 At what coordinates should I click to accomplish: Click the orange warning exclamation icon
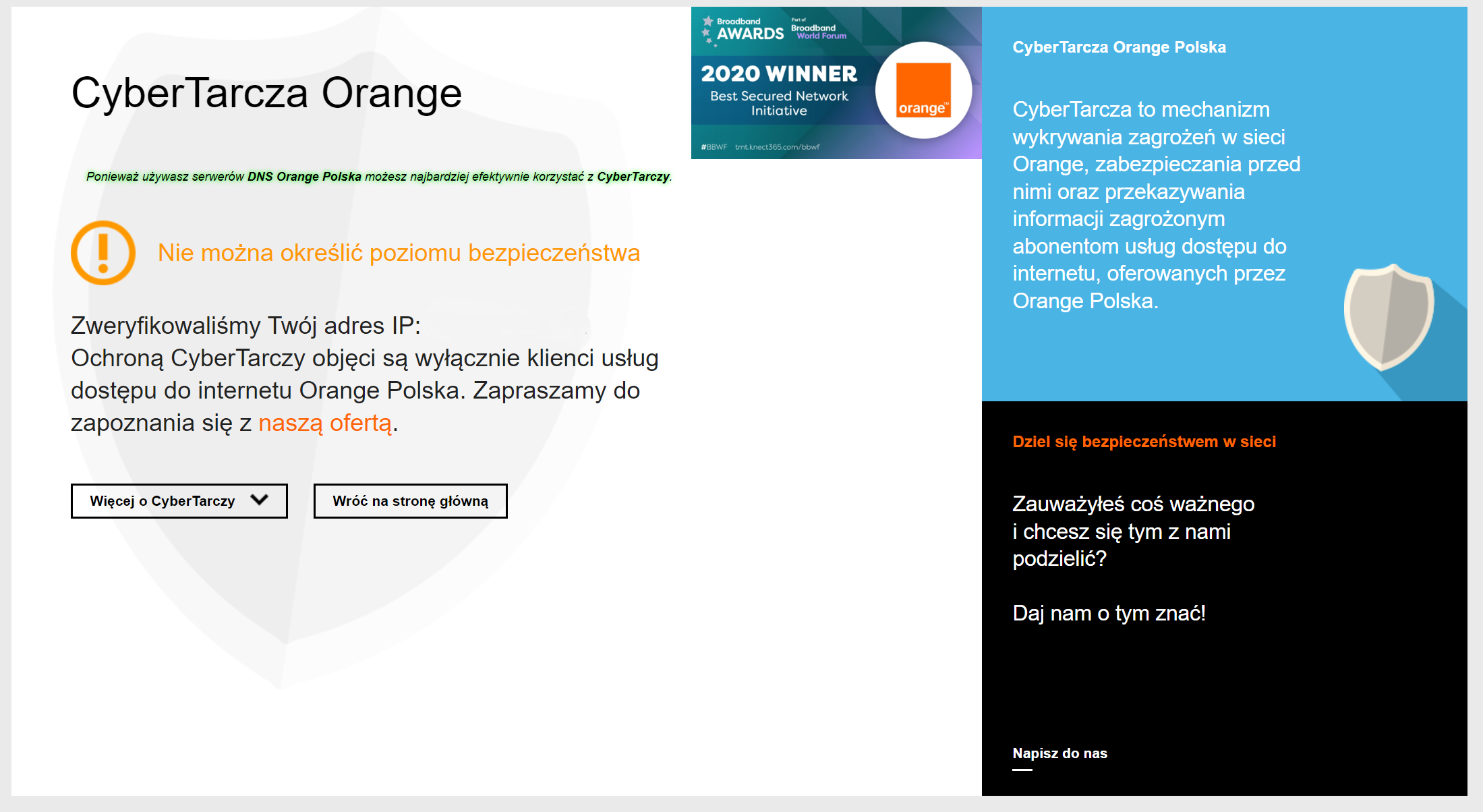click(103, 253)
